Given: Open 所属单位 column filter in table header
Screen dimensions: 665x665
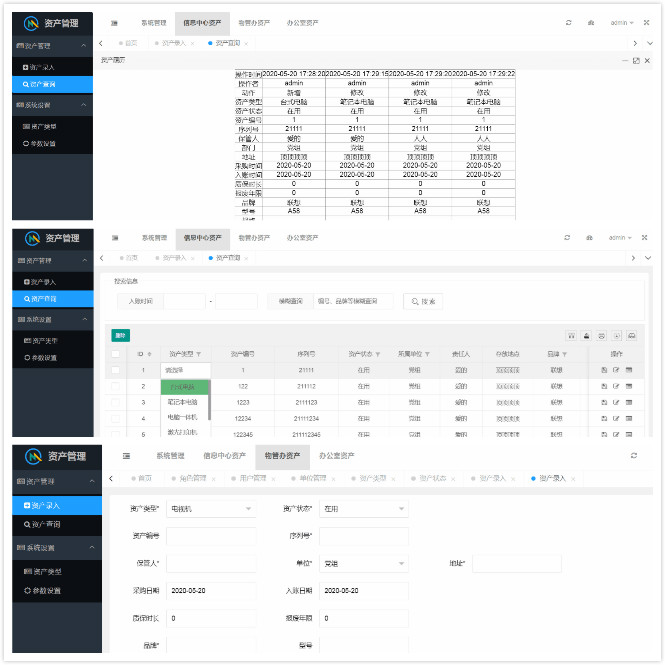Looking at the screenshot, I should coord(427,354).
